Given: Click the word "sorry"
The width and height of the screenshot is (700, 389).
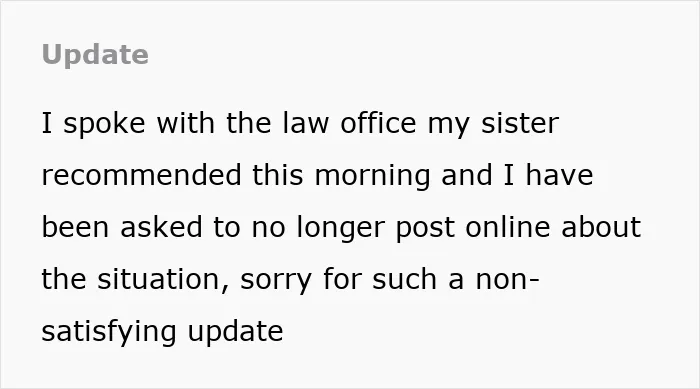Looking at the screenshot, I should coord(276,281).
